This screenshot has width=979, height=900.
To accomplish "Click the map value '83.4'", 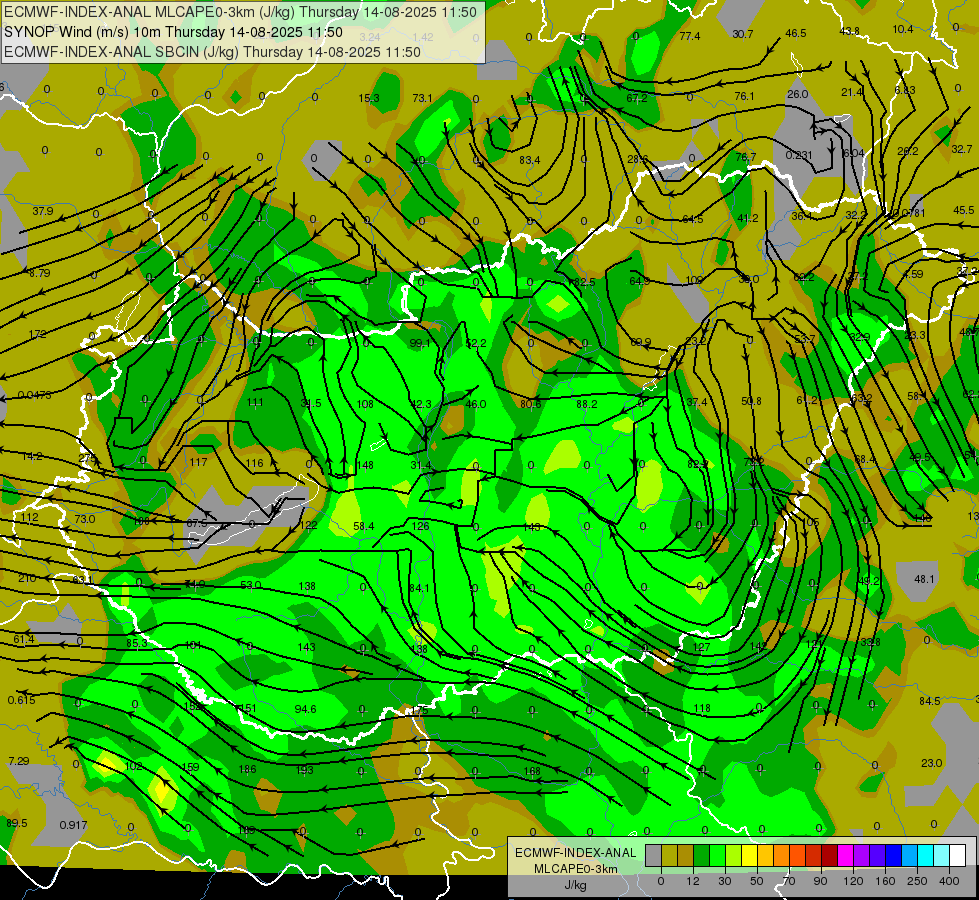I will 529,161.
